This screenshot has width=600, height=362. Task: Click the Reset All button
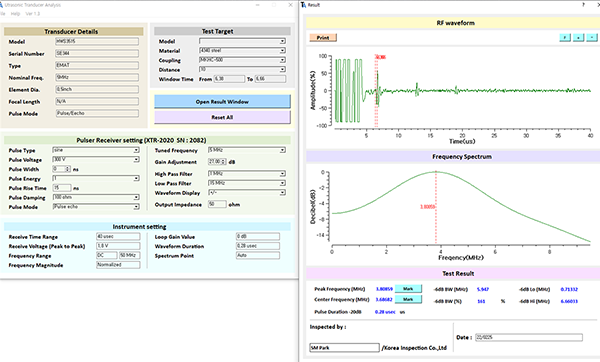coord(222,117)
